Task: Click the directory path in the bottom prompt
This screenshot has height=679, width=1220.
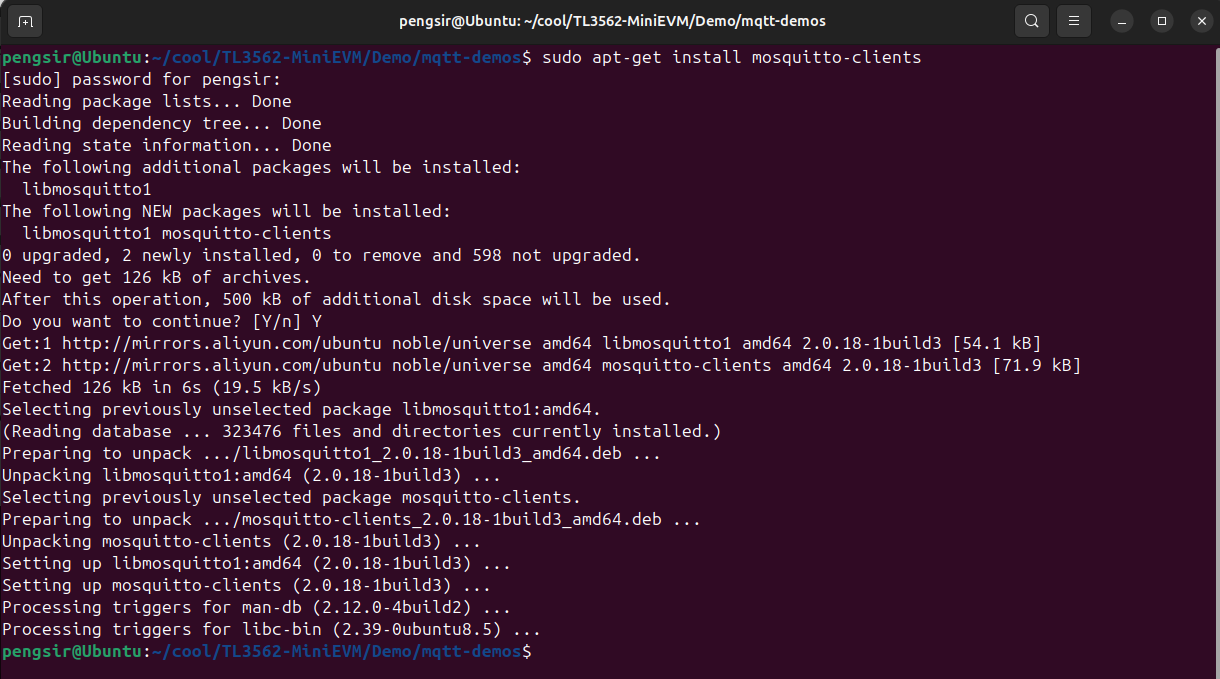Action: (337, 652)
